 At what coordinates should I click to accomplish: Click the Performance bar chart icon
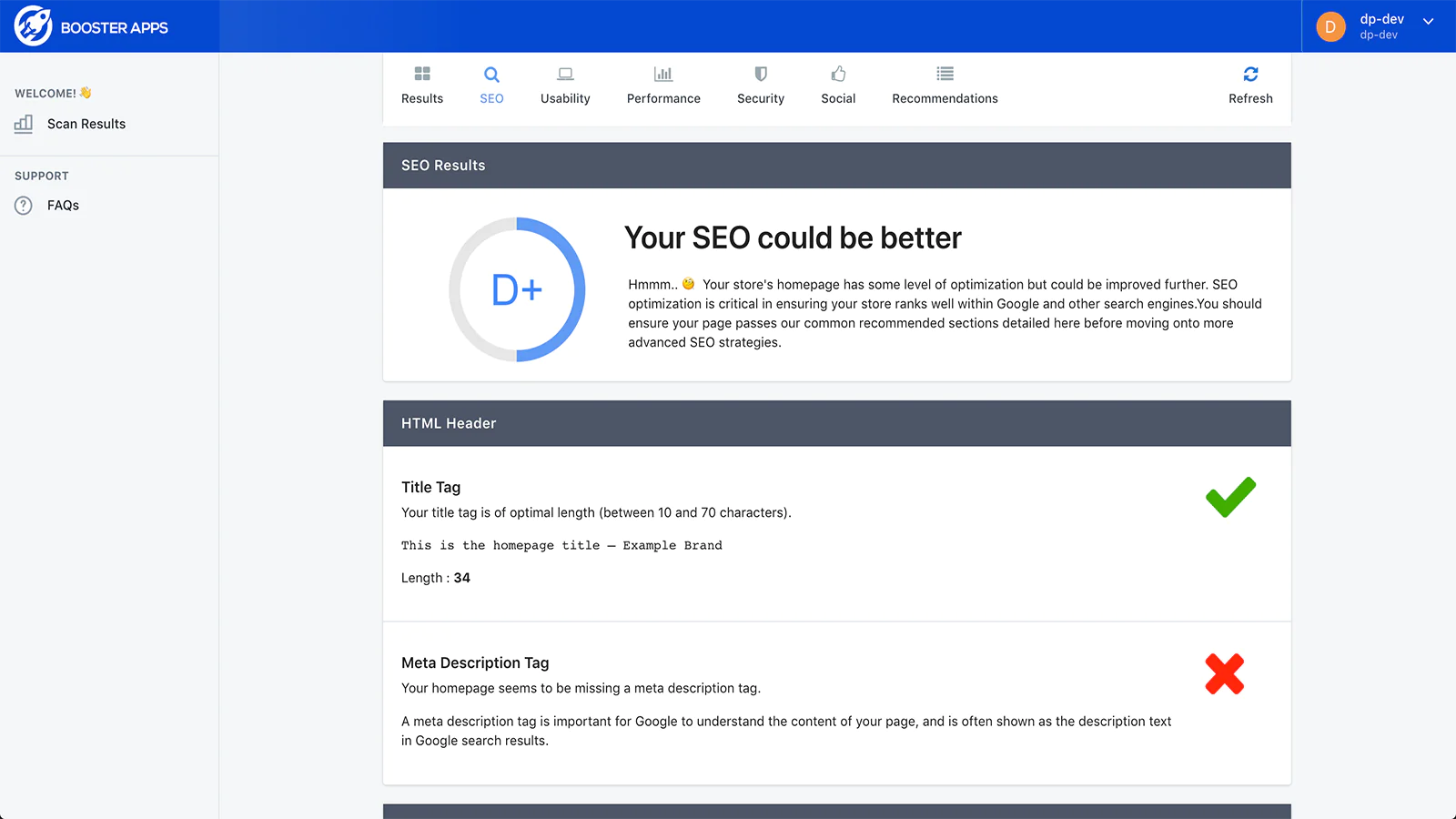(663, 74)
